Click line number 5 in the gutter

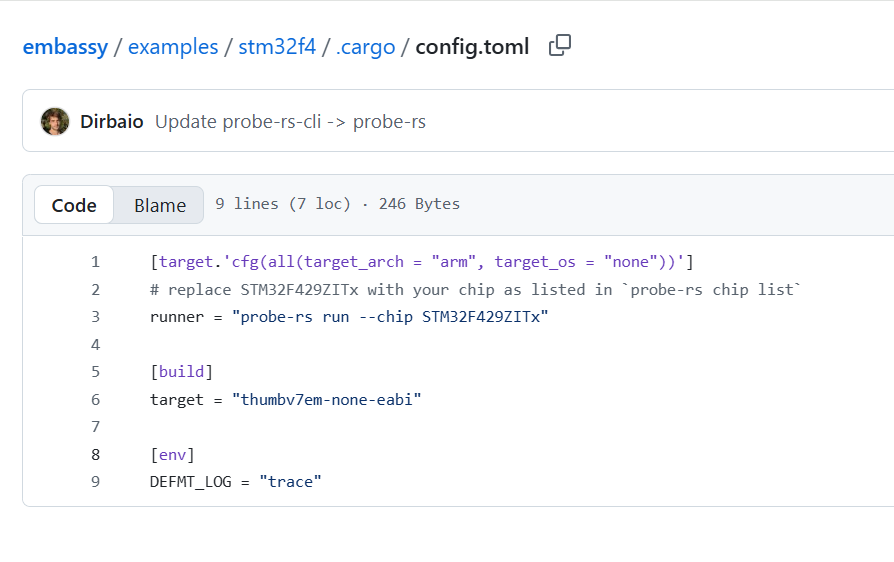(x=95, y=372)
